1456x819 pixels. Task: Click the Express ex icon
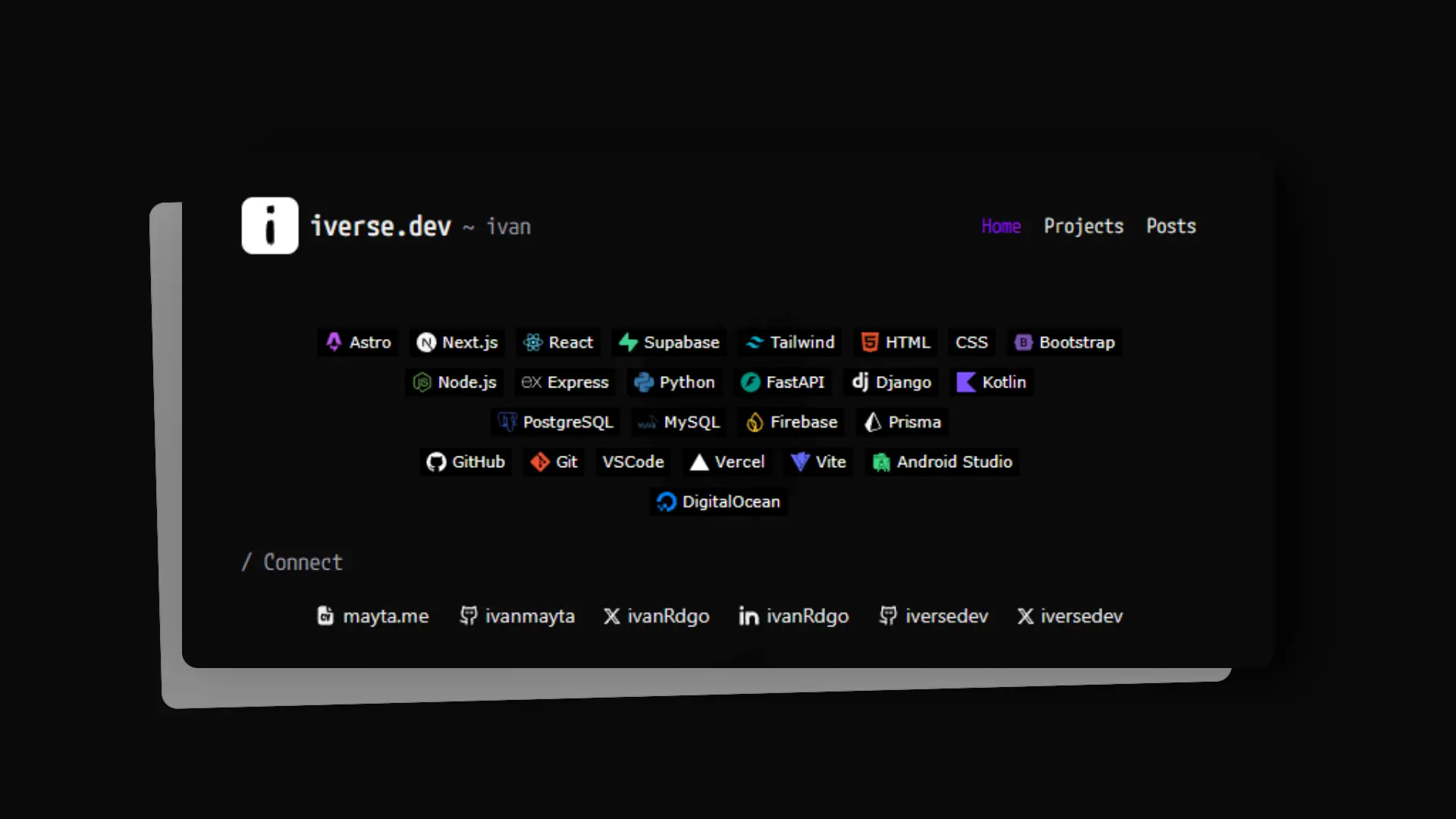pyautogui.click(x=532, y=382)
